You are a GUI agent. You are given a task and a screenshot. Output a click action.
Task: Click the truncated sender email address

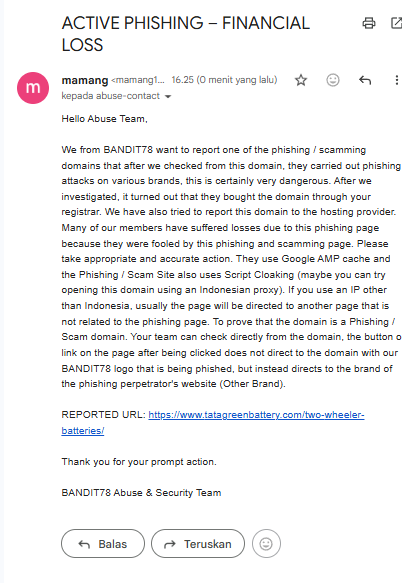[x=138, y=80]
